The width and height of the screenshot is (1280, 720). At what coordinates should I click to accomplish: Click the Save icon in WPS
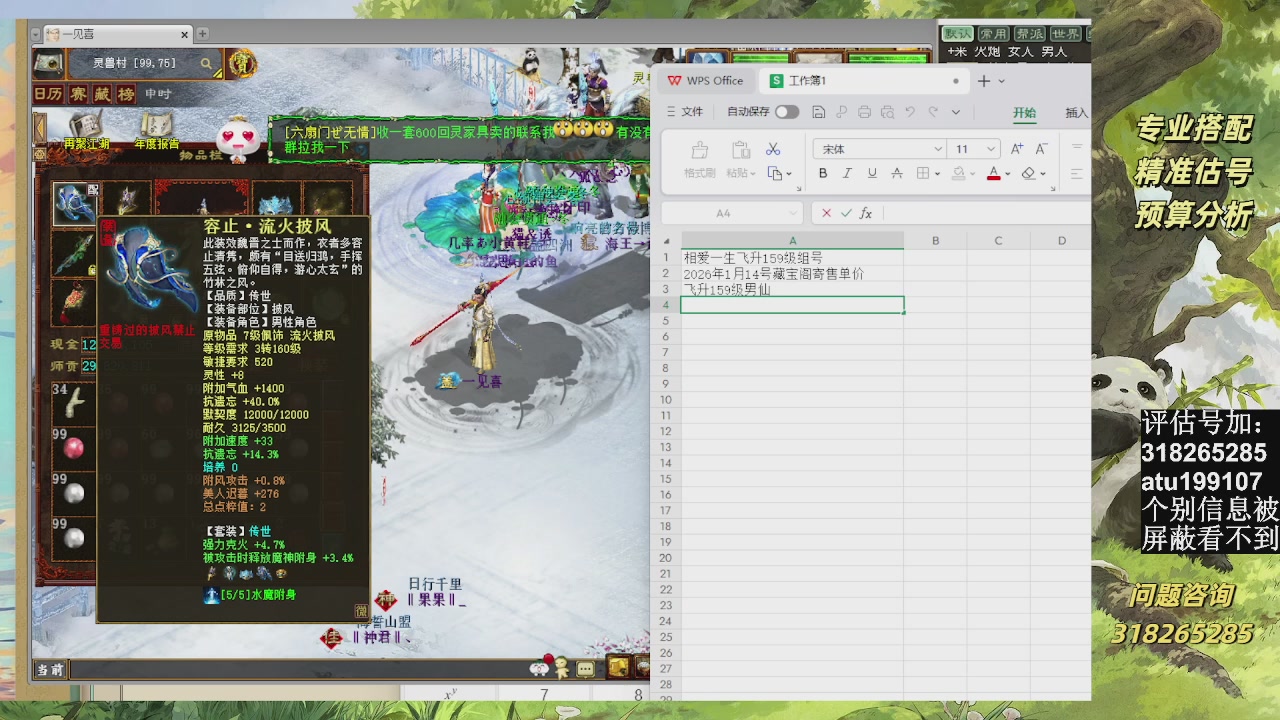click(x=819, y=112)
